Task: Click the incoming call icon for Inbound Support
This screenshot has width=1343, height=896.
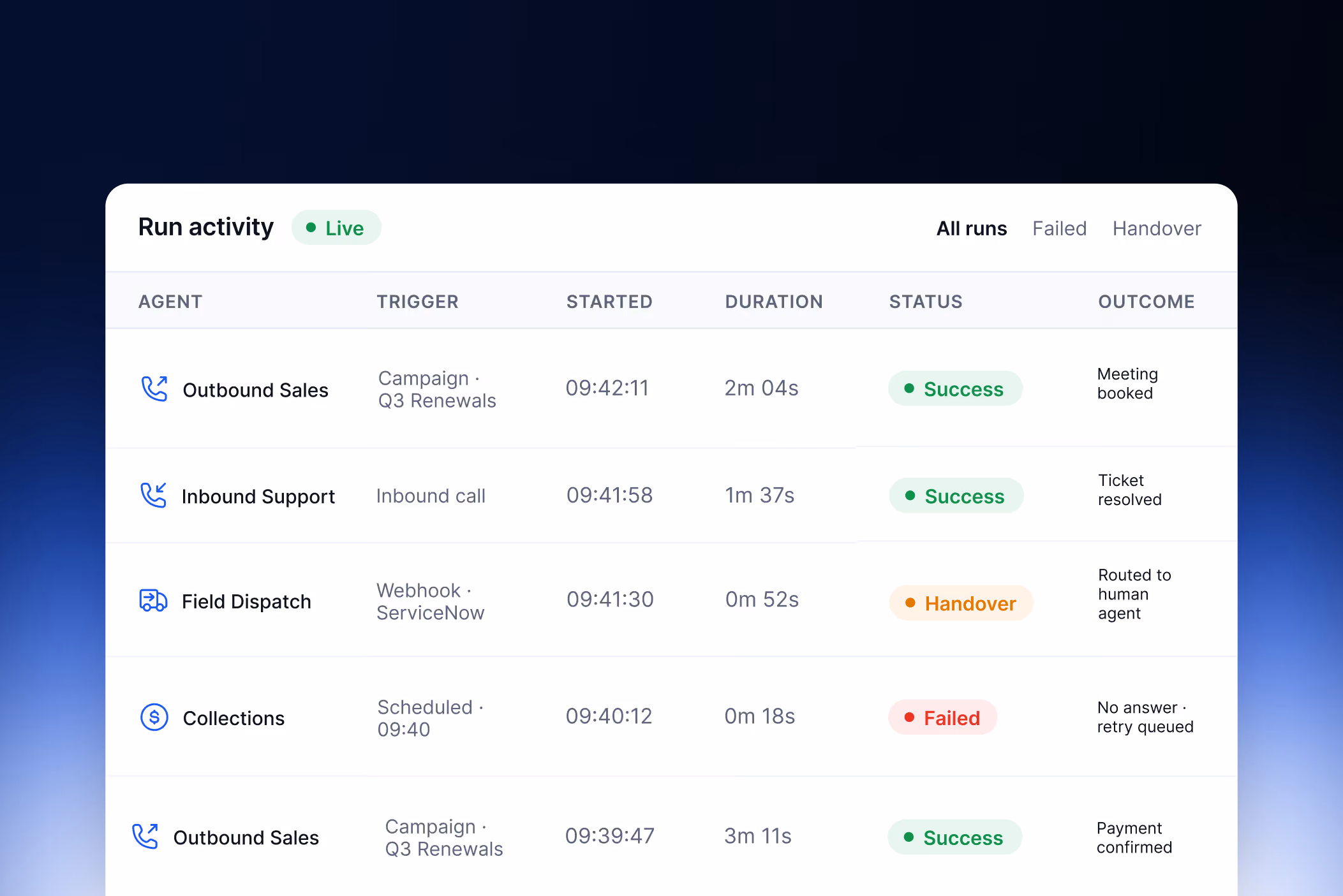Action: (153, 495)
